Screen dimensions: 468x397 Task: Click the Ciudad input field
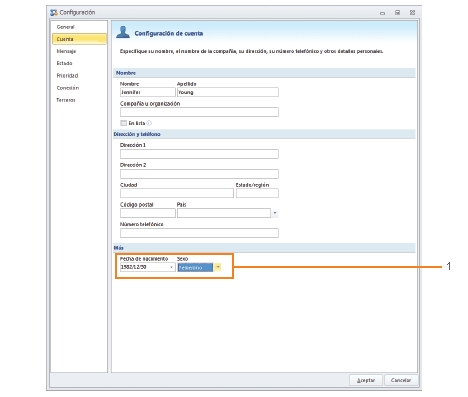[177, 193]
